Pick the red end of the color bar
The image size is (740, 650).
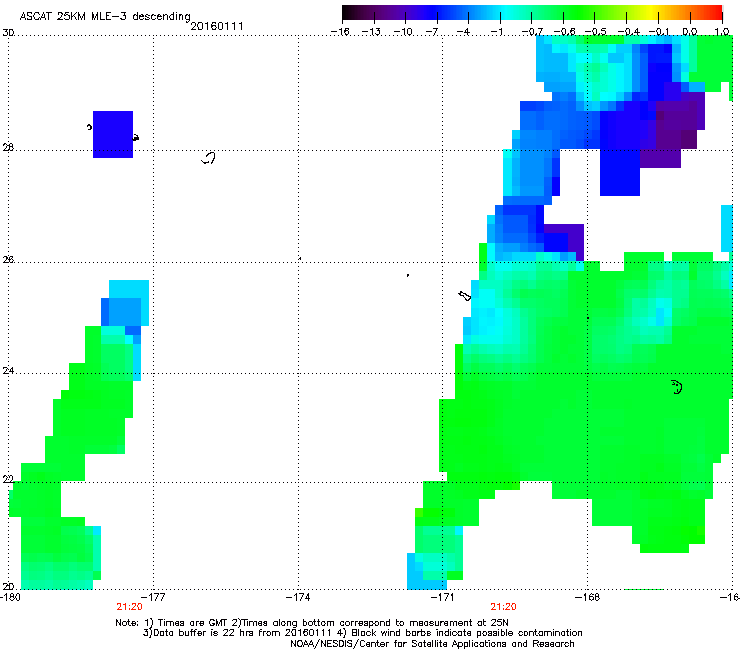(716, 13)
